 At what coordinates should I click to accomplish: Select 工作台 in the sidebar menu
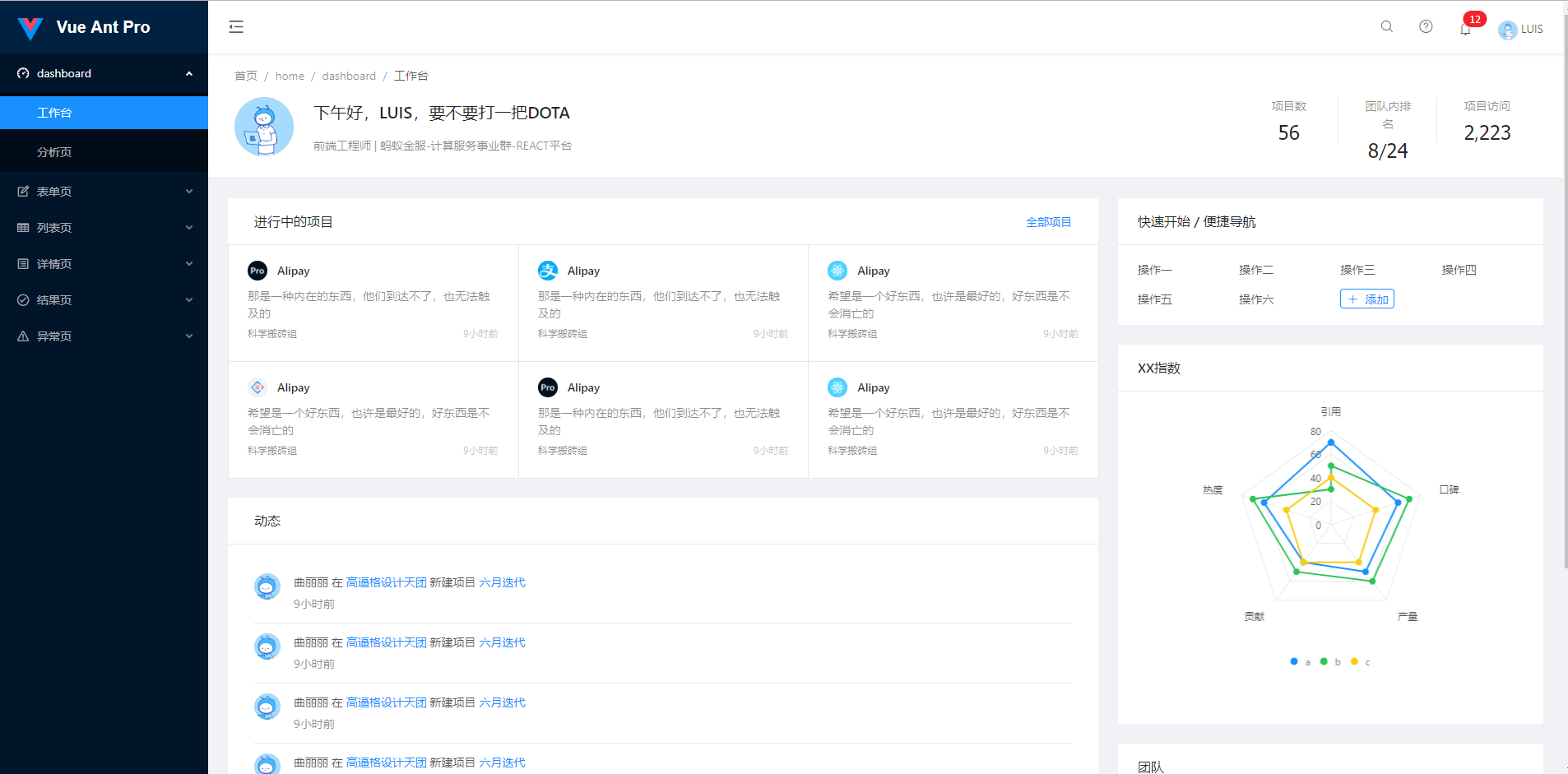tap(54, 113)
